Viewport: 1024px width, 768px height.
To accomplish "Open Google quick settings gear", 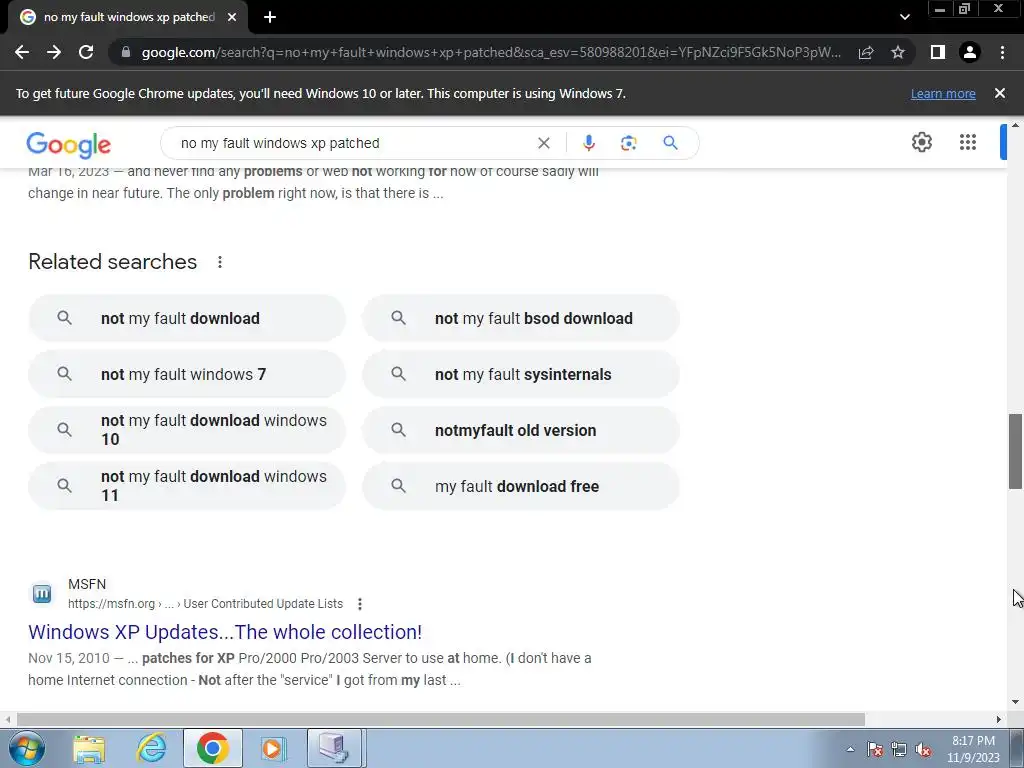I will 921,142.
